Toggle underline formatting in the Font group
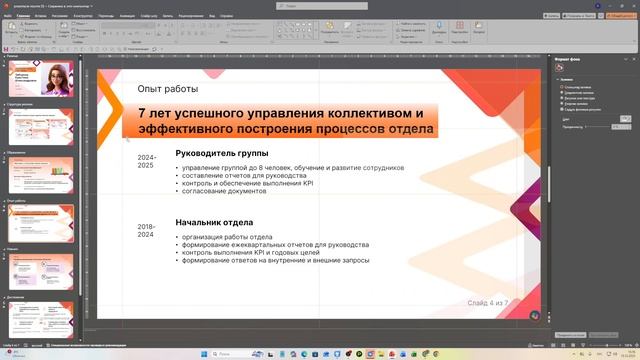Screen dimensions: 640x360 [x=117, y=34]
